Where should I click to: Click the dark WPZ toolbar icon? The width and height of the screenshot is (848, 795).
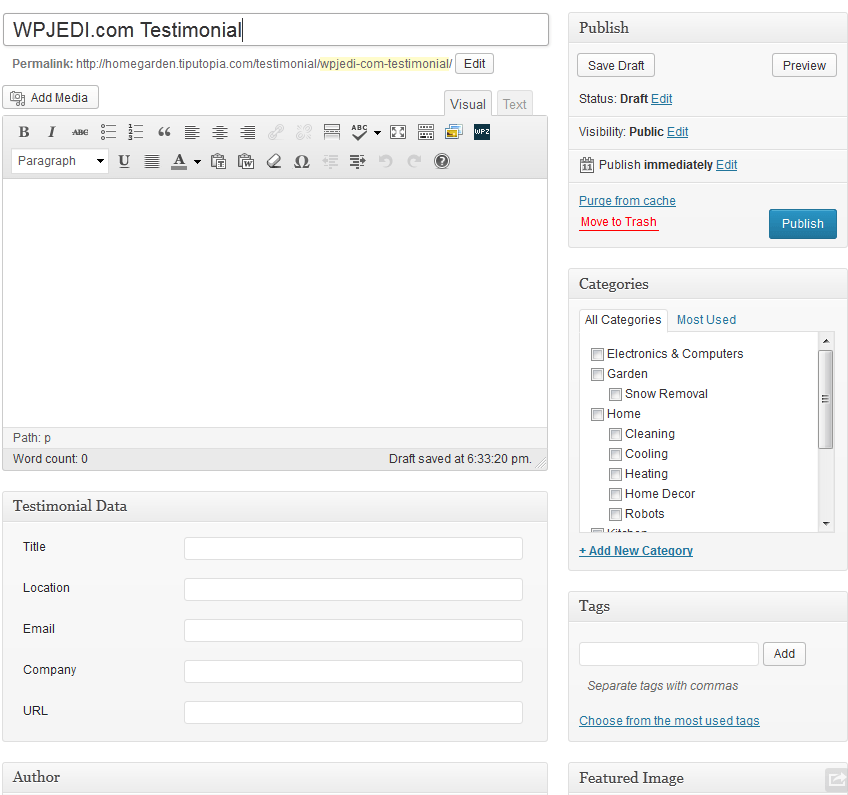pos(482,132)
